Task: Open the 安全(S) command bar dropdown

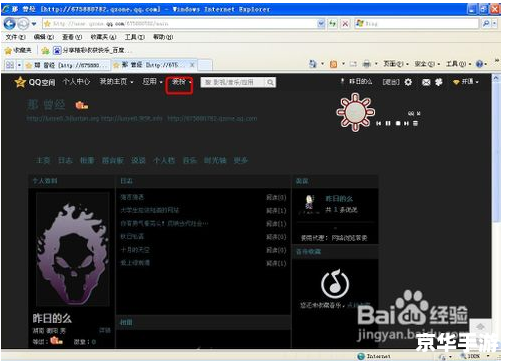Action: click(427, 64)
